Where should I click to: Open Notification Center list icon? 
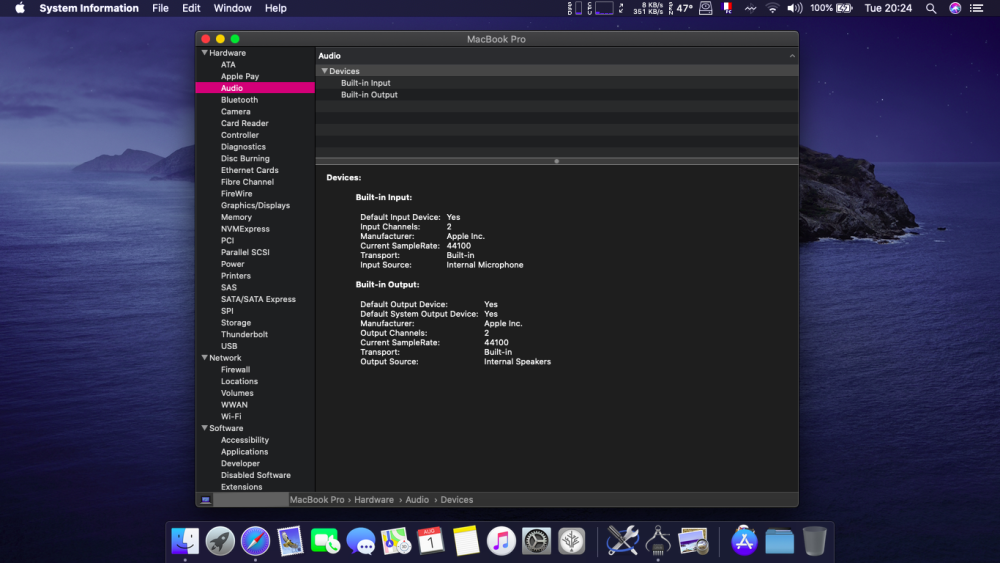(x=976, y=8)
